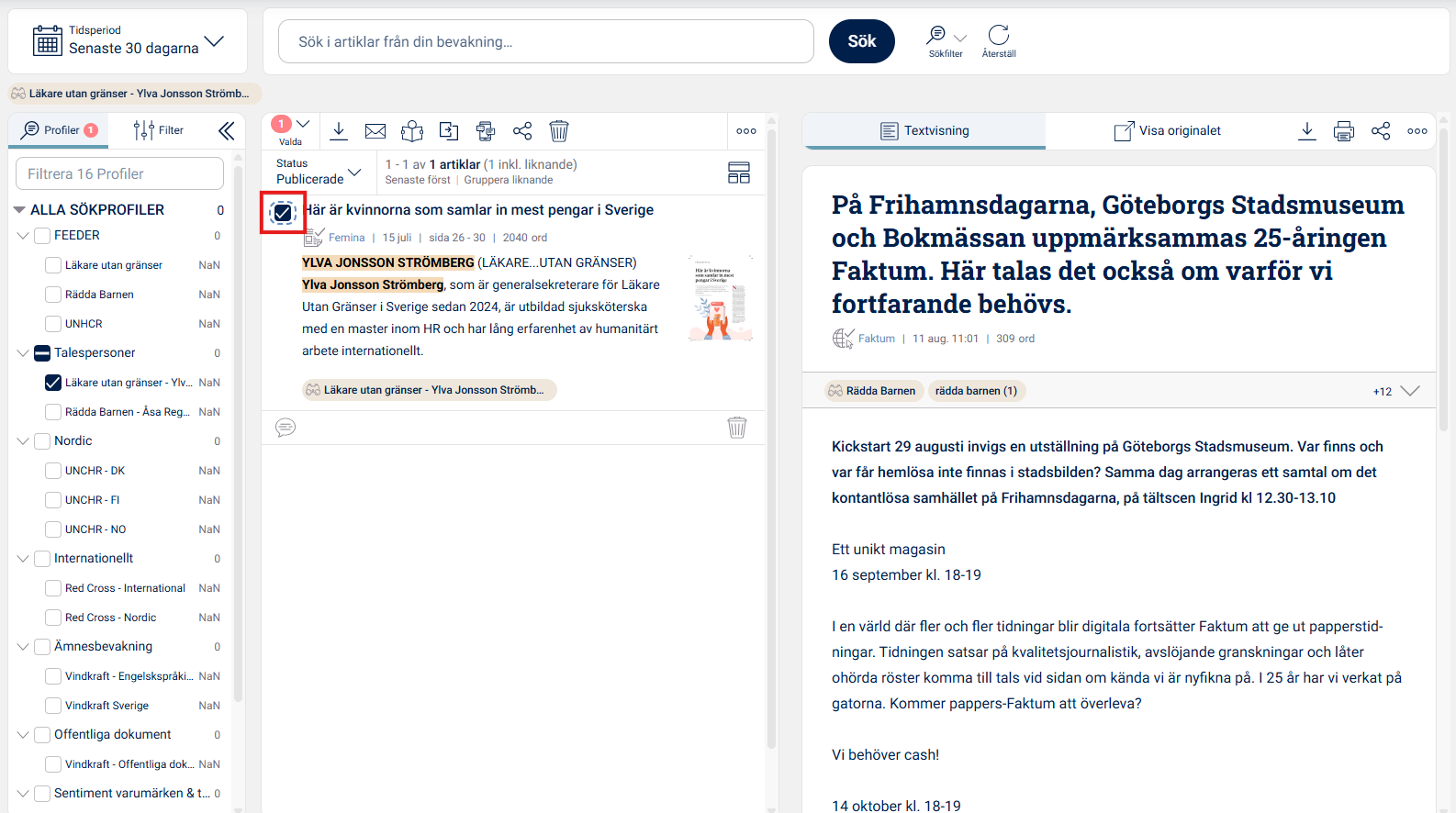Share selected articles from list toolbar
Screen dimensions: 1456x813
(522, 131)
